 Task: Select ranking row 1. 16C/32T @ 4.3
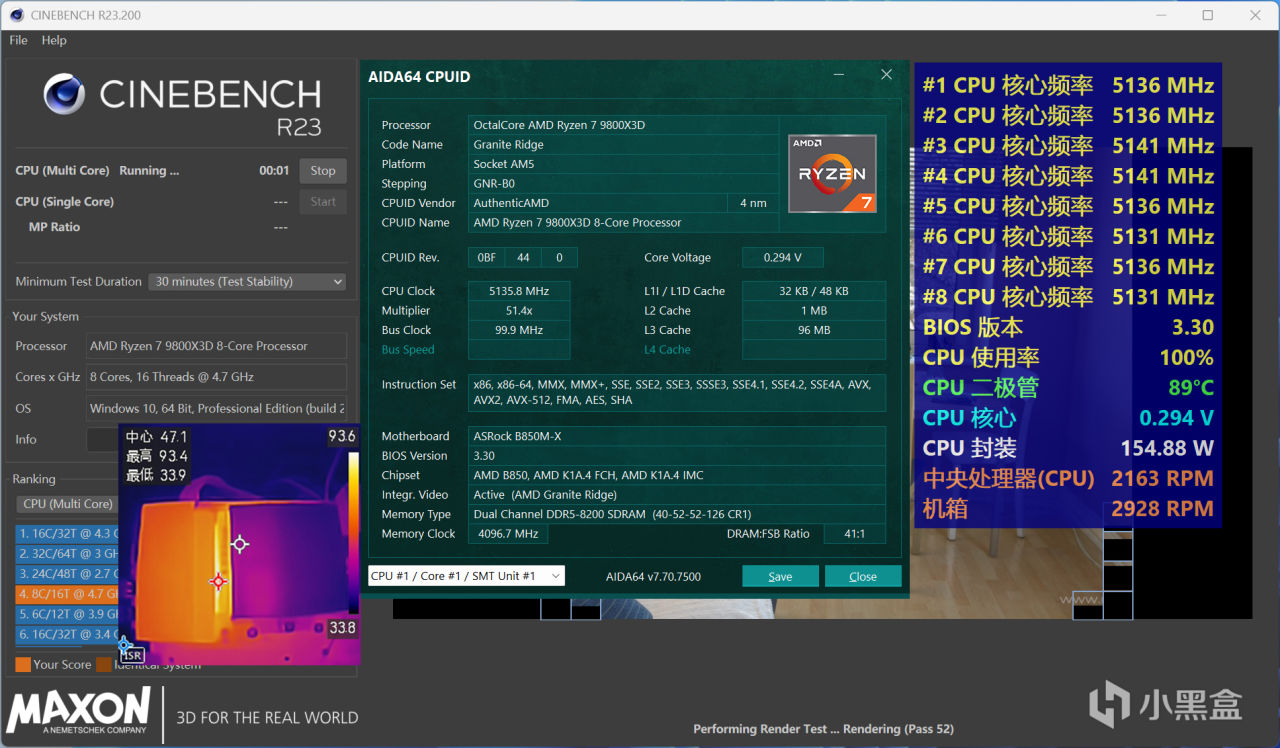(x=68, y=534)
